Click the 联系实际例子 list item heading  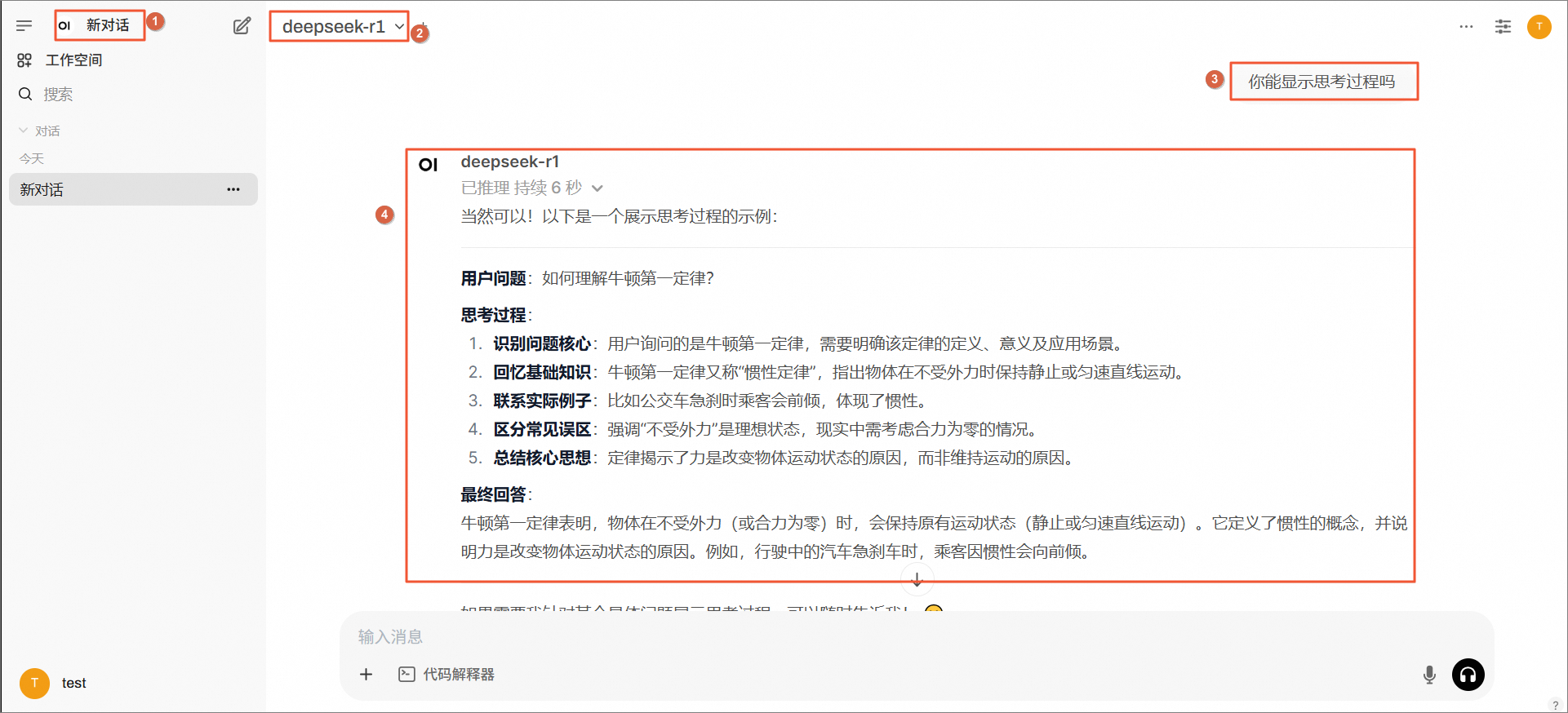tap(542, 401)
